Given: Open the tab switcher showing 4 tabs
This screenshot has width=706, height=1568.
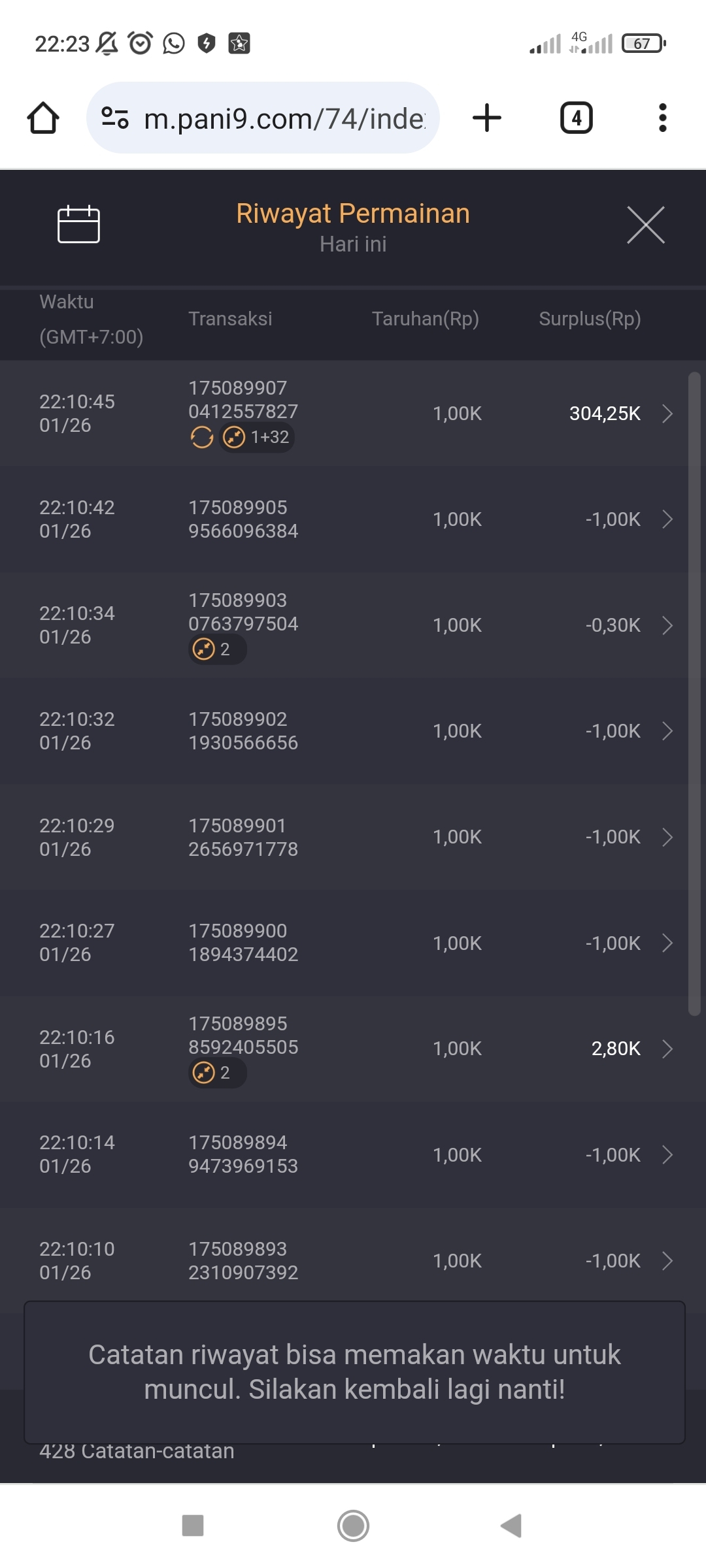Looking at the screenshot, I should pos(576,118).
